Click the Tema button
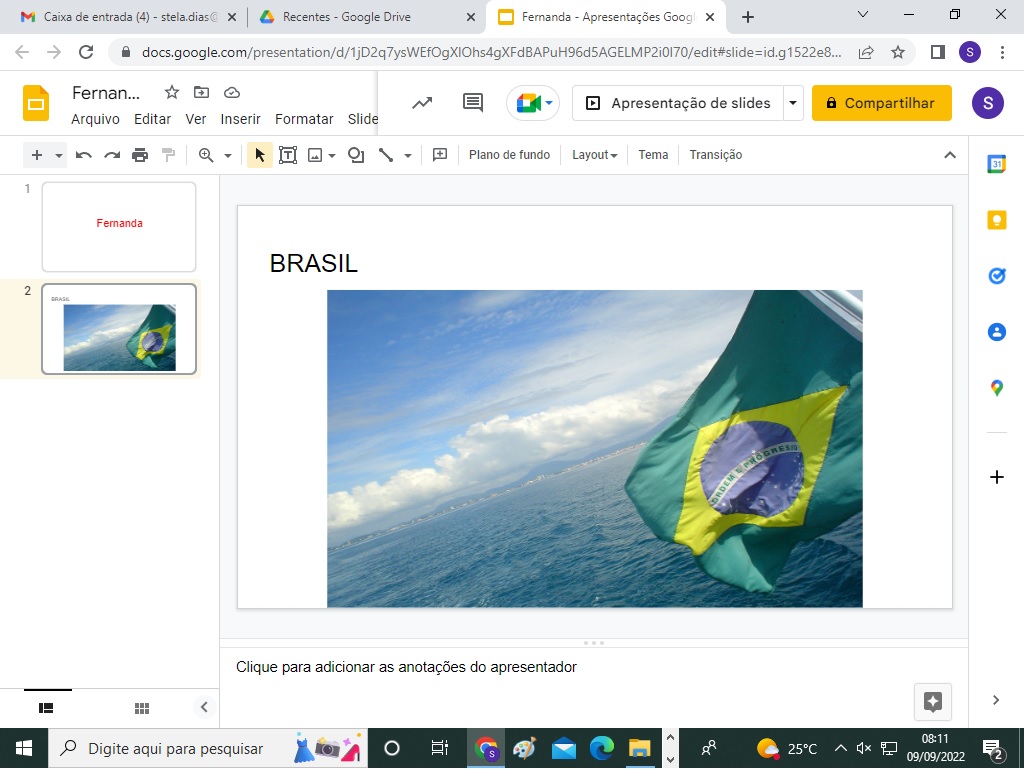 click(x=653, y=155)
